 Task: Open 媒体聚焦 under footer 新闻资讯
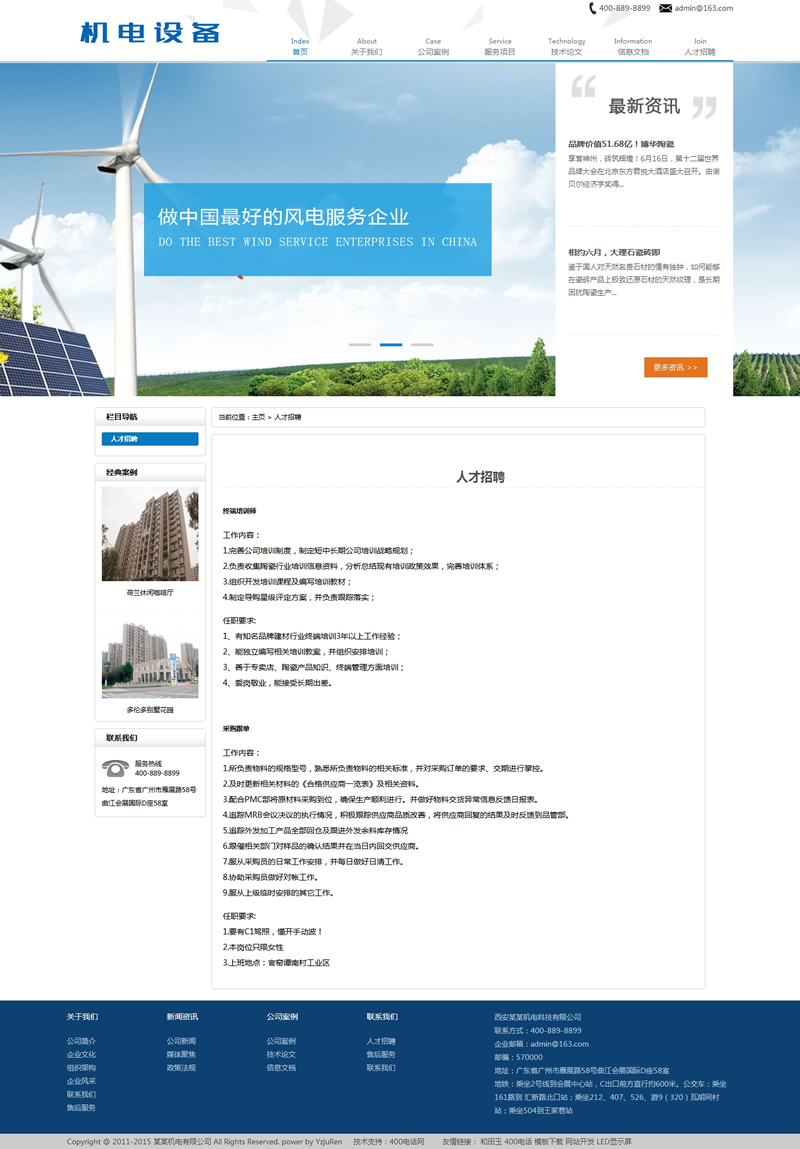click(x=181, y=1054)
